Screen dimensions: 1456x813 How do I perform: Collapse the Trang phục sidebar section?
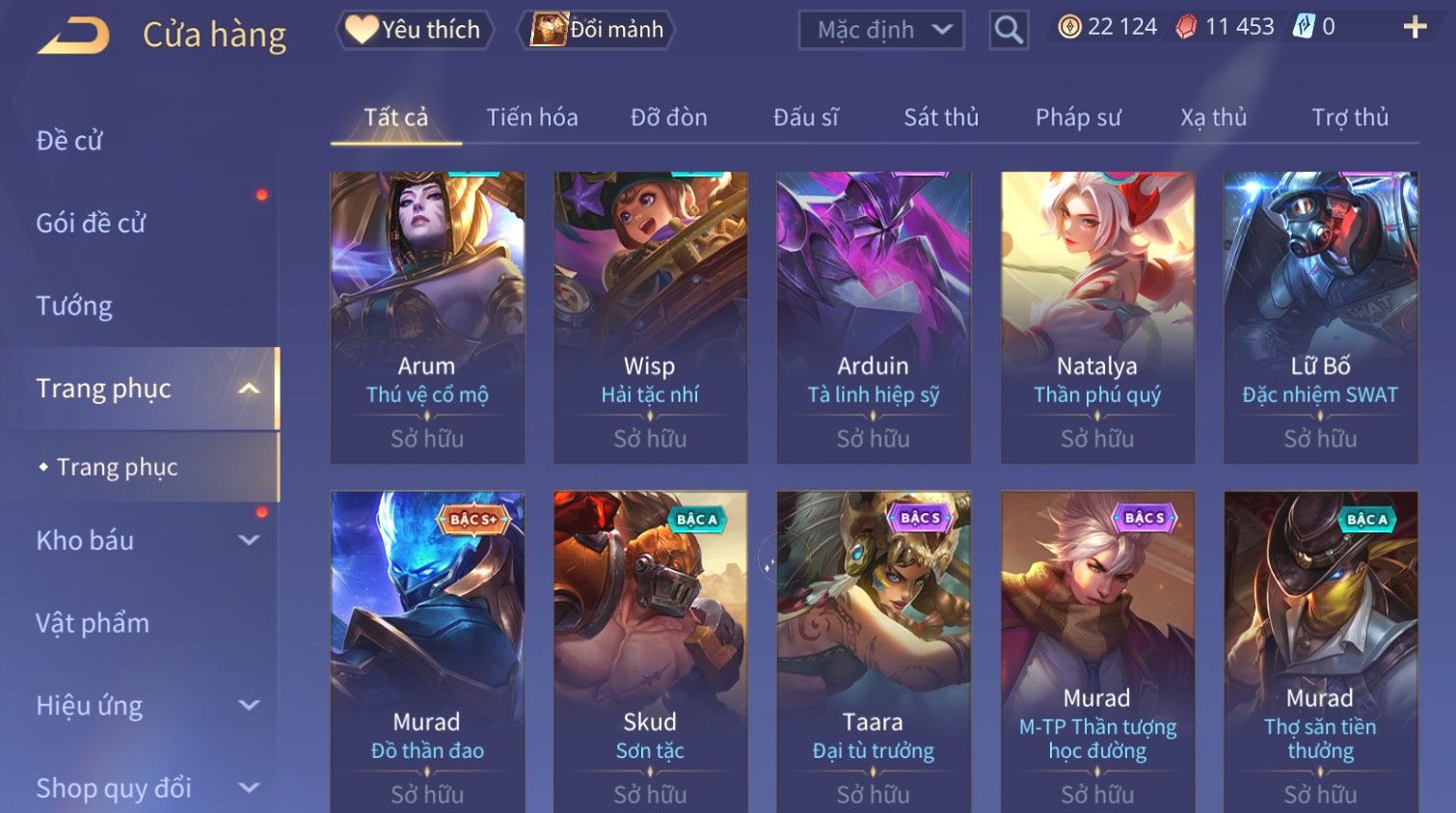click(249, 389)
